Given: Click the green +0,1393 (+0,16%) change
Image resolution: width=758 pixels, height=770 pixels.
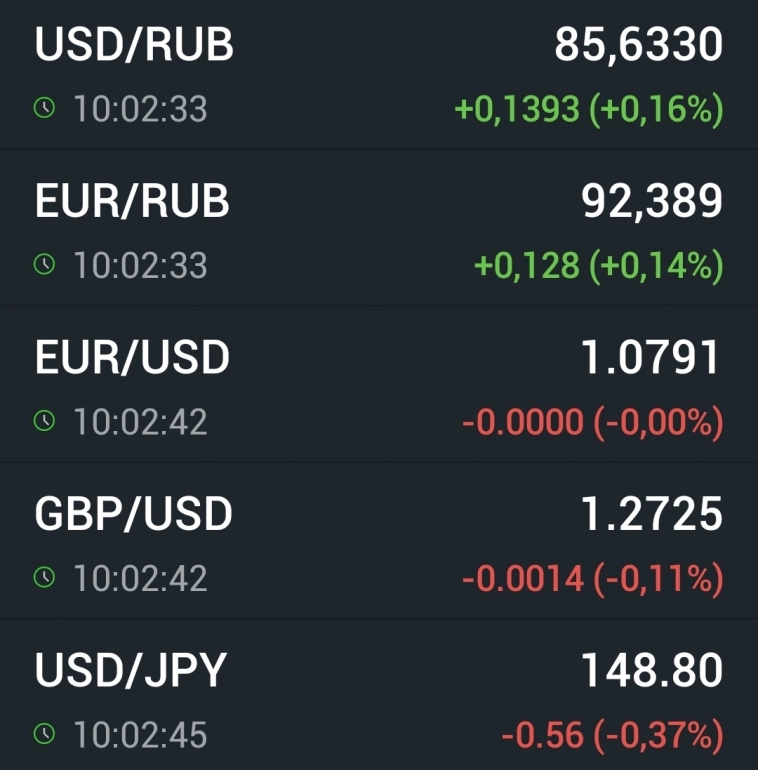Looking at the screenshot, I should pyautogui.click(x=588, y=109).
